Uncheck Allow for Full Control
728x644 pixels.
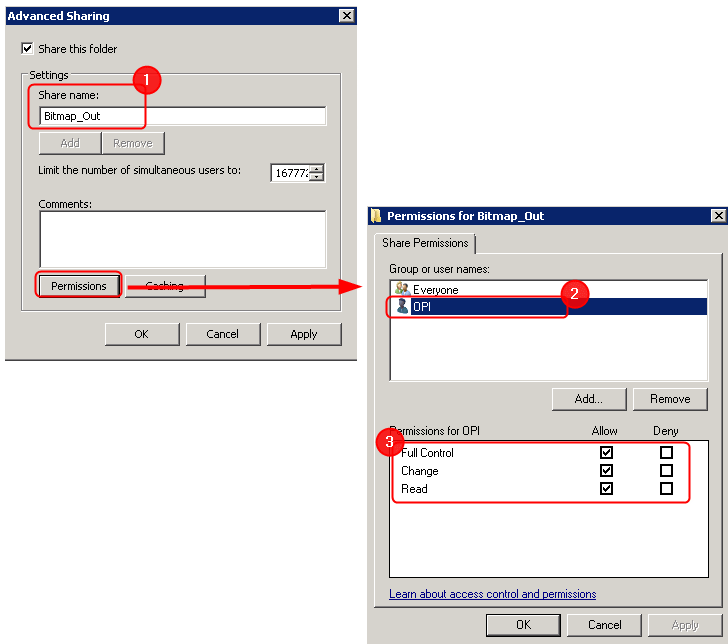606,453
